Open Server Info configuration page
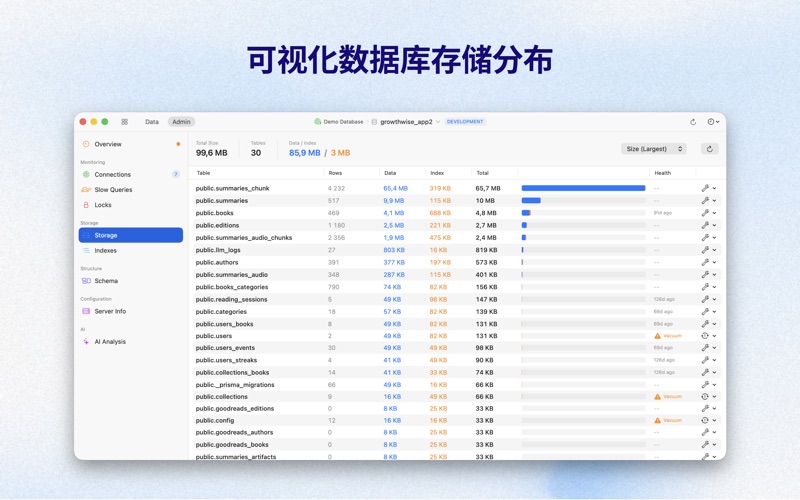 pos(131,311)
